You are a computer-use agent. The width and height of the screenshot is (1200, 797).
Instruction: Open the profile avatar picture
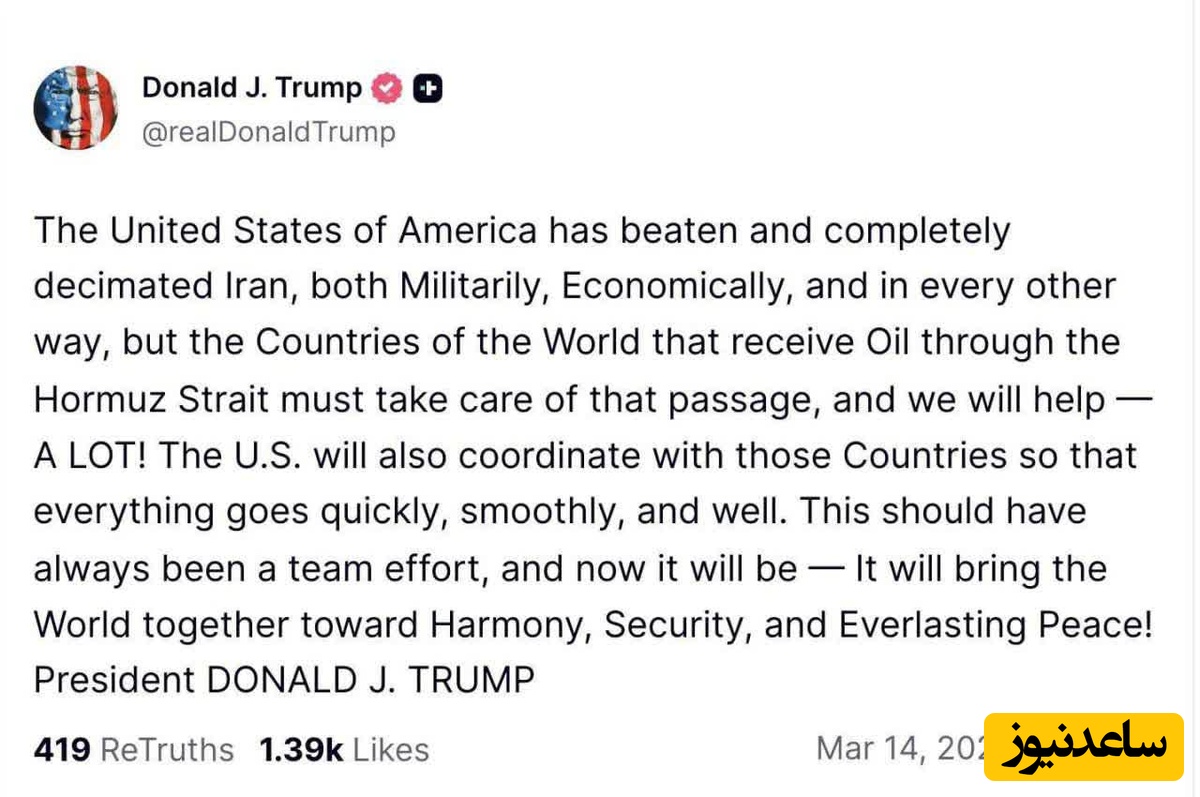[x=76, y=108]
